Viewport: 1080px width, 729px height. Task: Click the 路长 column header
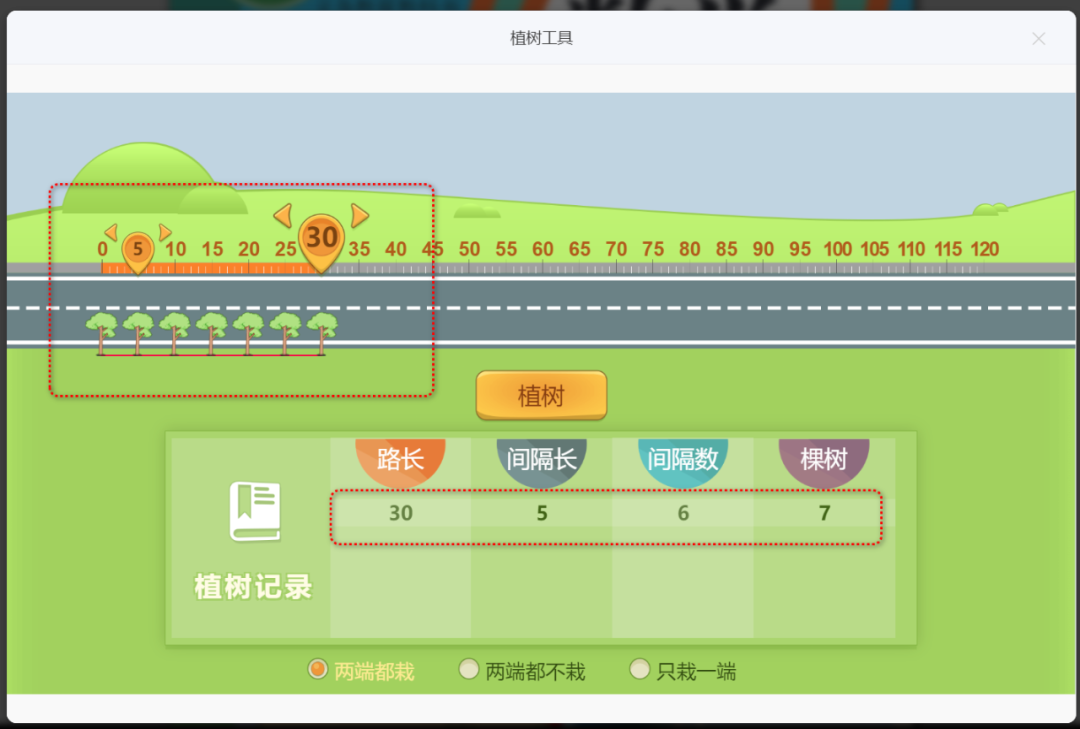click(x=400, y=459)
